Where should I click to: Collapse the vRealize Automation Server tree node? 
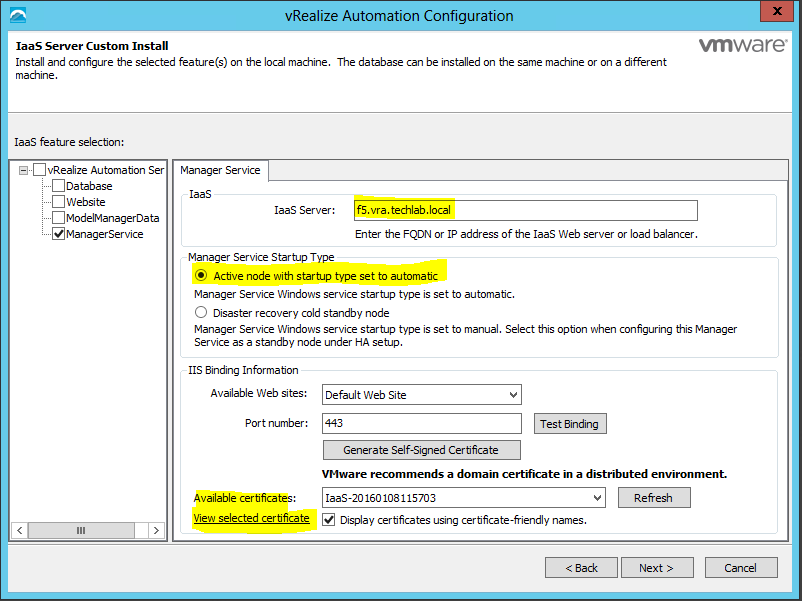[24, 170]
